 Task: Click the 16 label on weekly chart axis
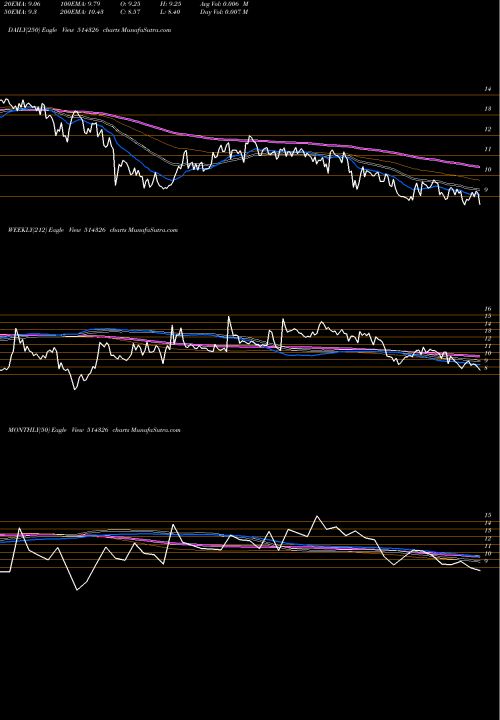coord(488,309)
